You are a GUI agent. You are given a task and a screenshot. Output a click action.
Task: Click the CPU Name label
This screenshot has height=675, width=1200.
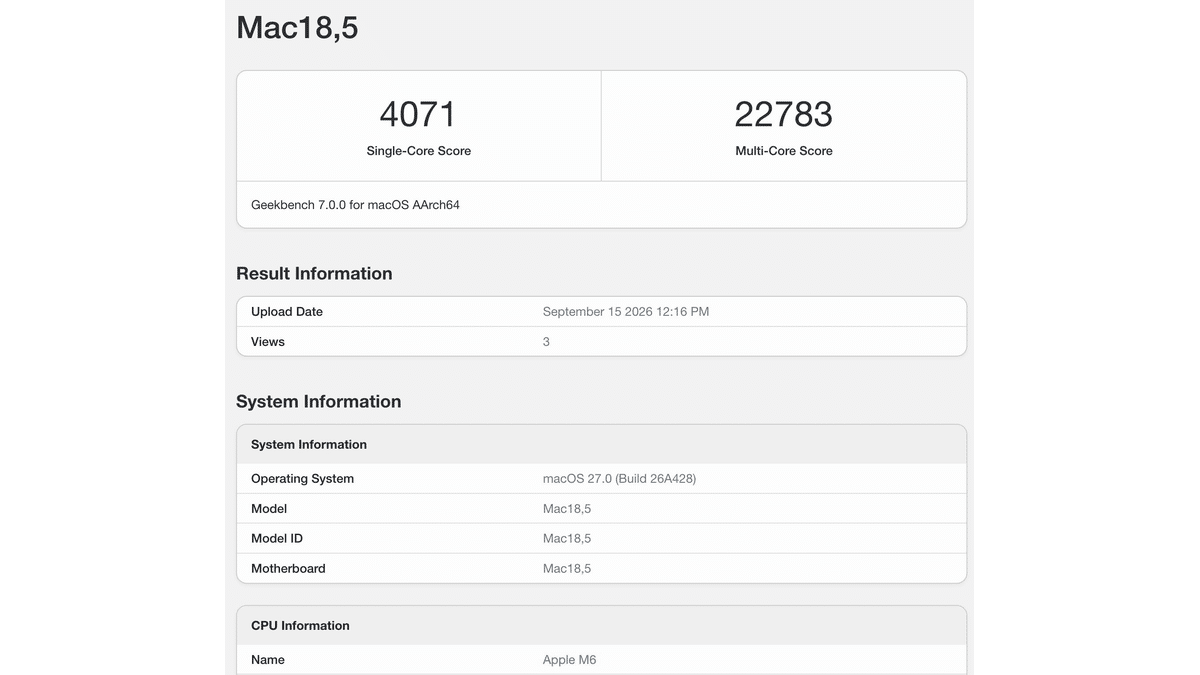pyautogui.click(x=268, y=660)
